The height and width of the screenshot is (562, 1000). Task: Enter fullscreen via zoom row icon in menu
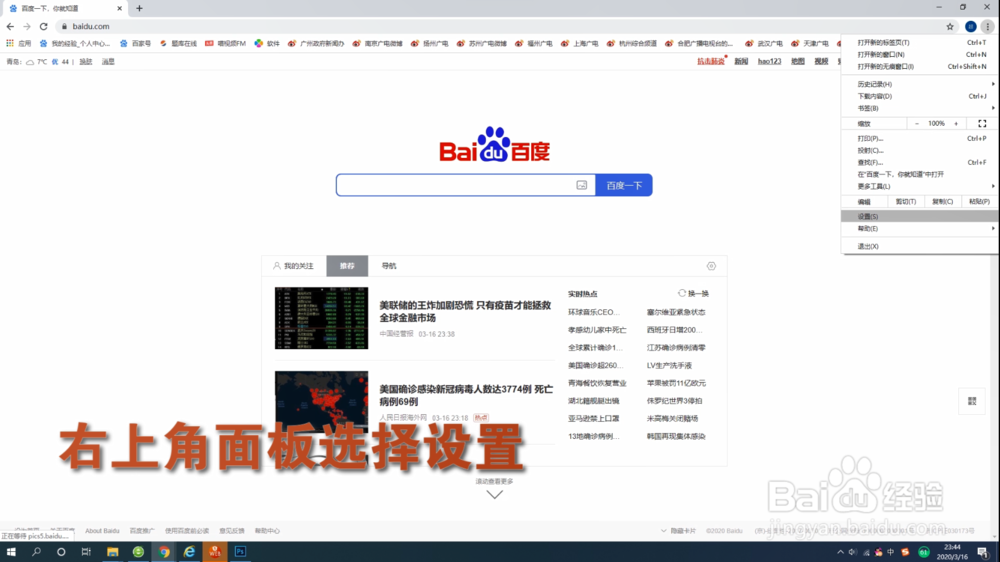click(982, 124)
